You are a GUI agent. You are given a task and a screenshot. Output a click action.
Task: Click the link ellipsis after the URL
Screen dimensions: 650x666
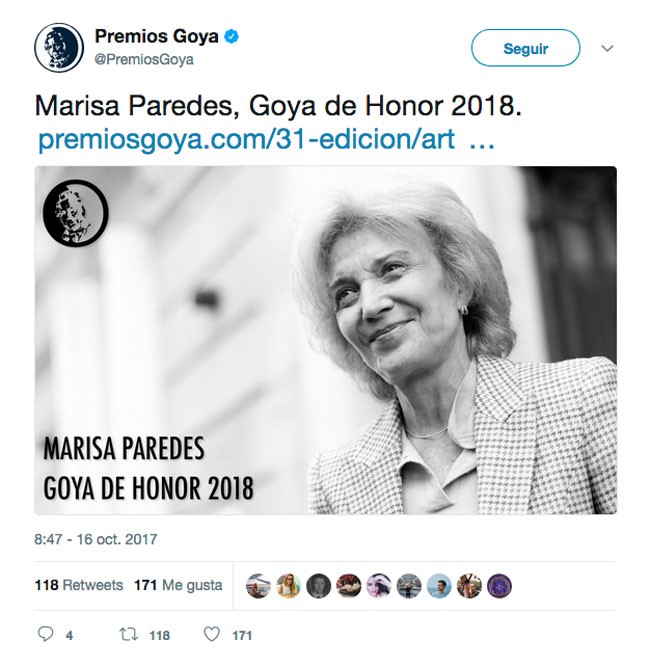pos(482,144)
